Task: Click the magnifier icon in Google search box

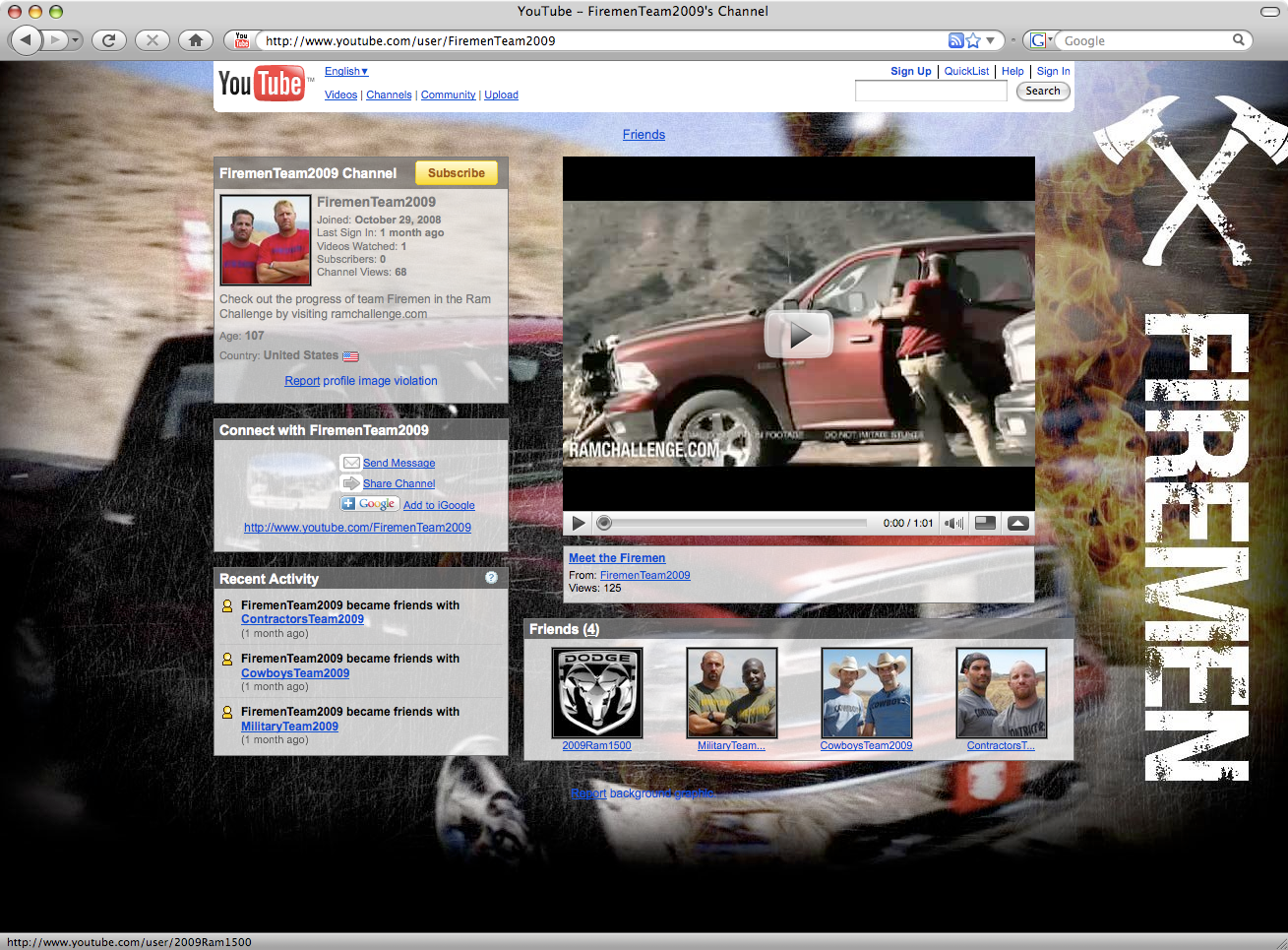Action: pyautogui.click(x=1239, y=40)
